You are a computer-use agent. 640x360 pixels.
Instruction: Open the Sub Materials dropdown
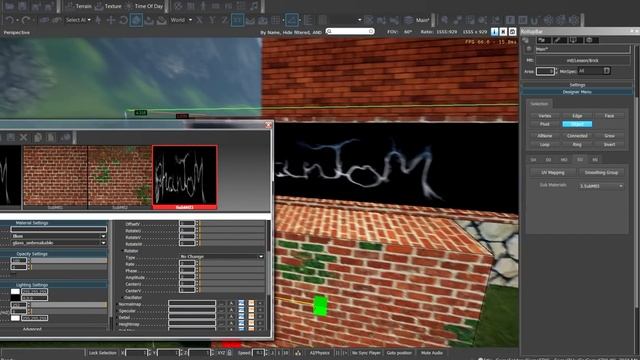tap(601, 186)
